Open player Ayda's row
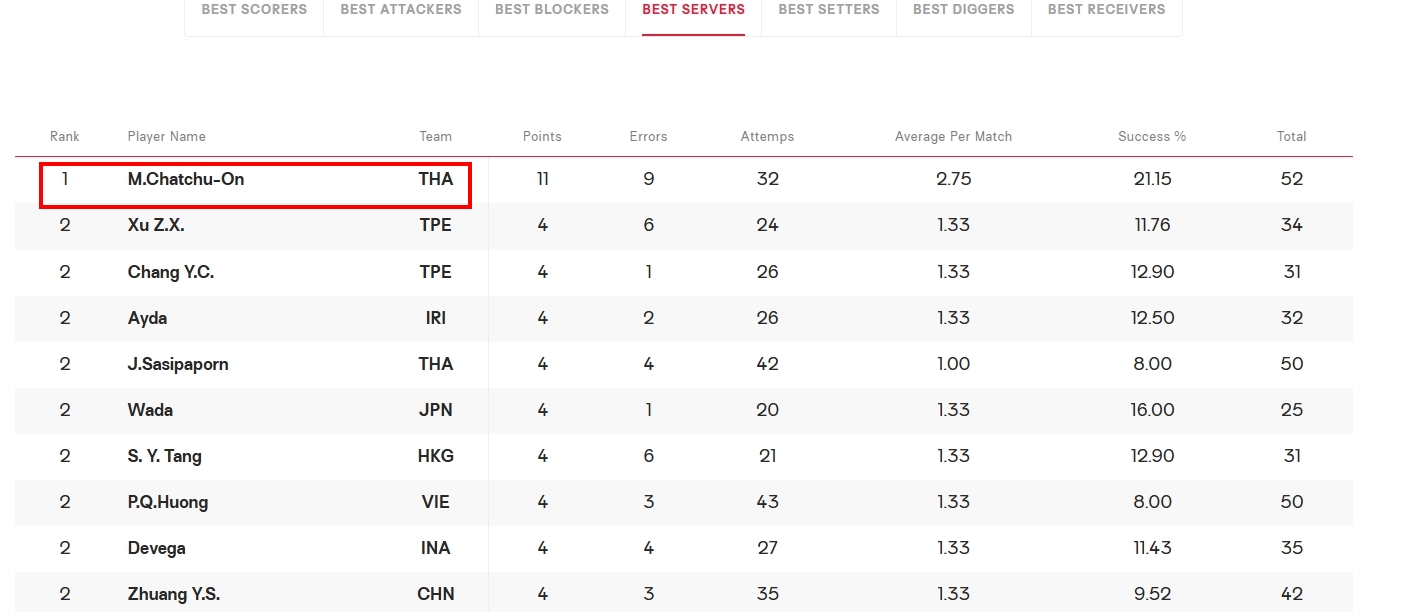1416x612 pixels. (x=684, y=317)
